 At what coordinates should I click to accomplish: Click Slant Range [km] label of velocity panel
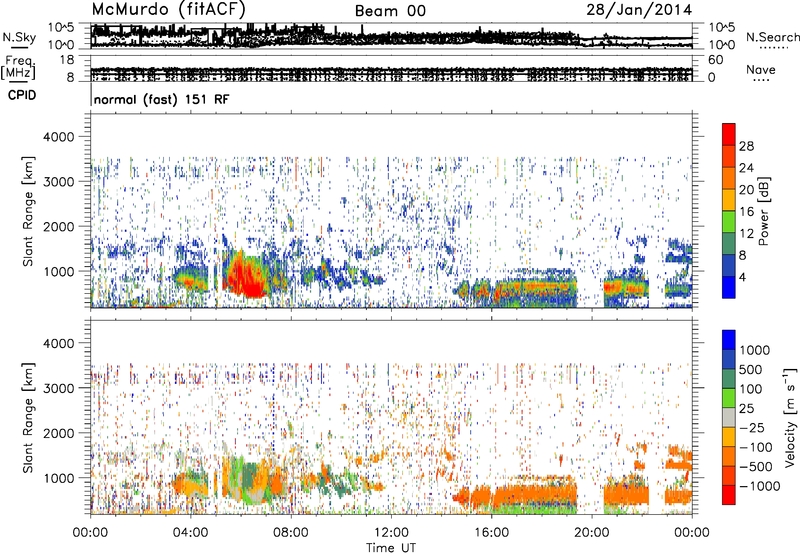pos(28,417)
